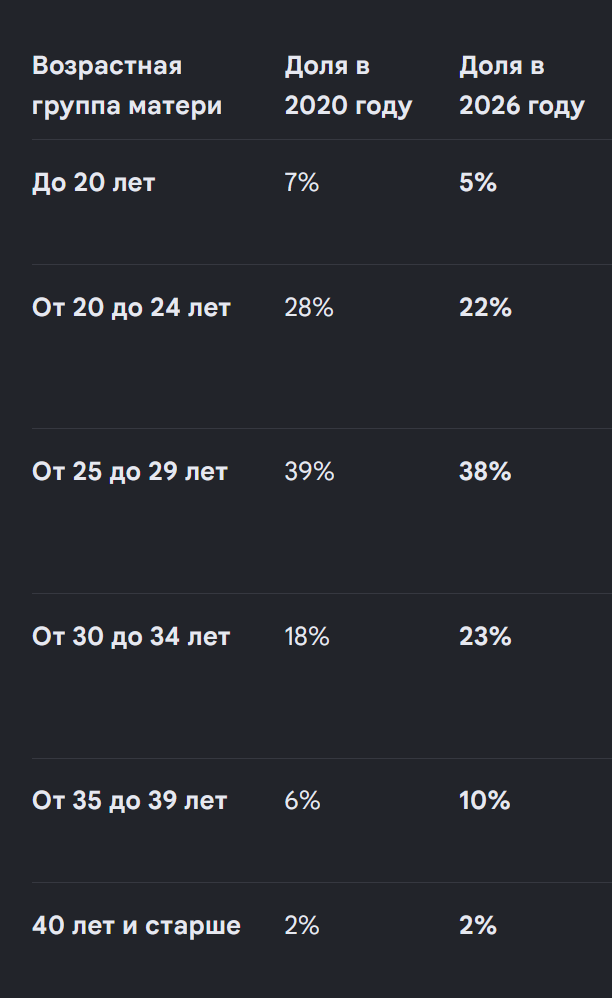This screenshot has height=998, width=612.
Task: Click the bold 23% value
Action: coord(485,636)
